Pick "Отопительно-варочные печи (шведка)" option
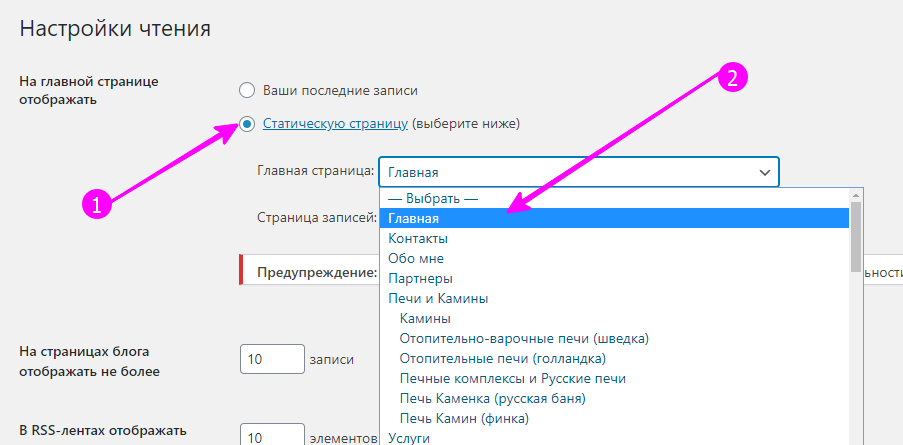Image resolution: width=903 pixels, height=445 pixels. [523, 338]
